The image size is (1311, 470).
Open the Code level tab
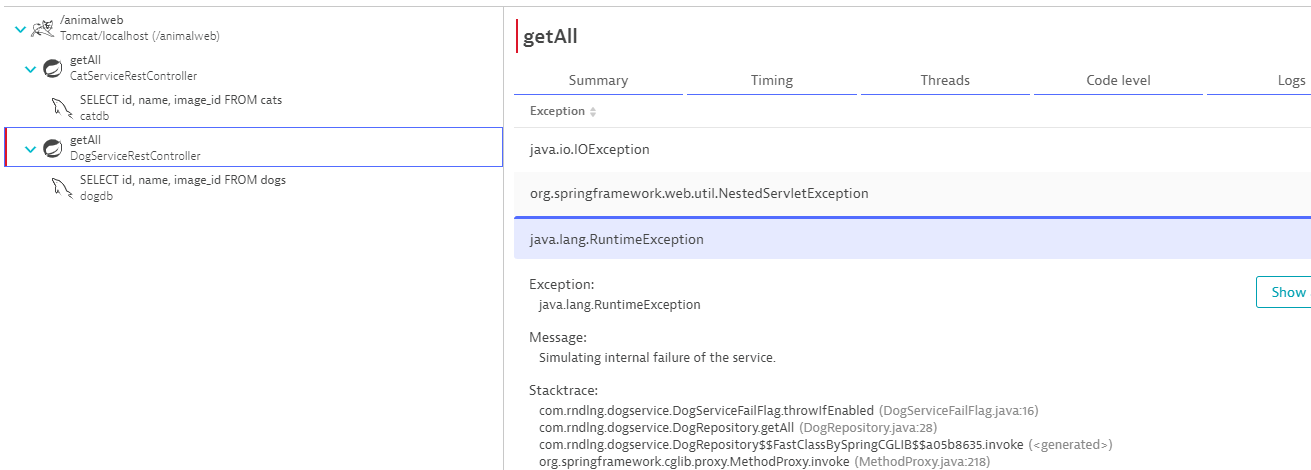1118,81
